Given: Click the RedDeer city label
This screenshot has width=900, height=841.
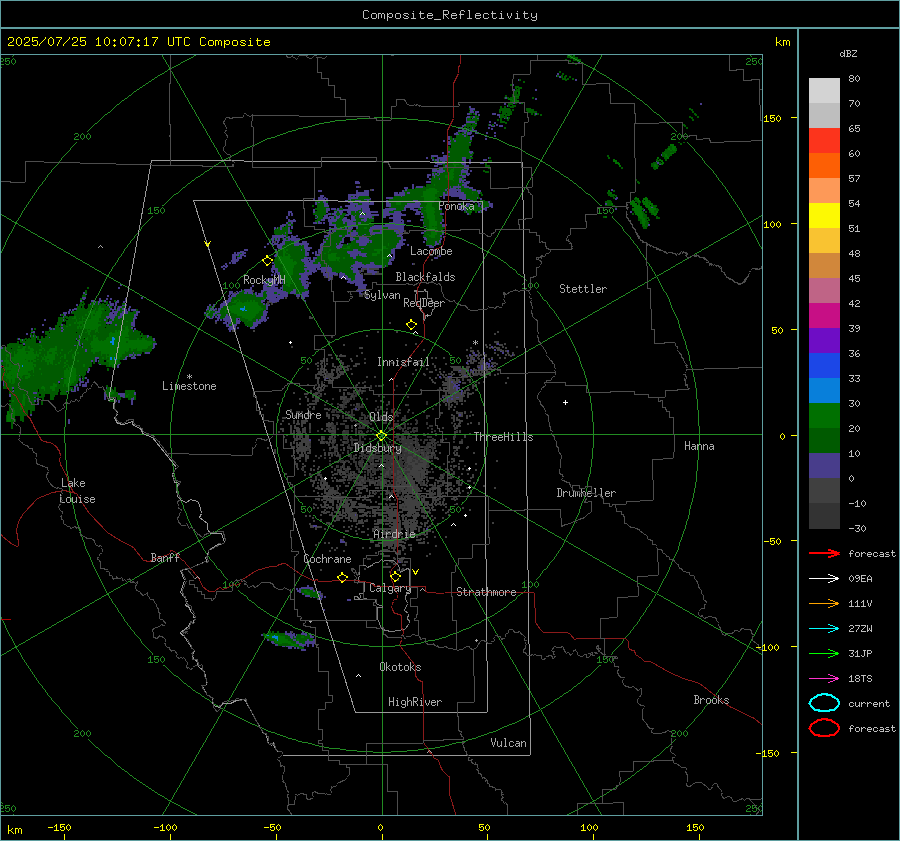Looking at the screenshot, I should pyautogui.click(x=424, y=303).
